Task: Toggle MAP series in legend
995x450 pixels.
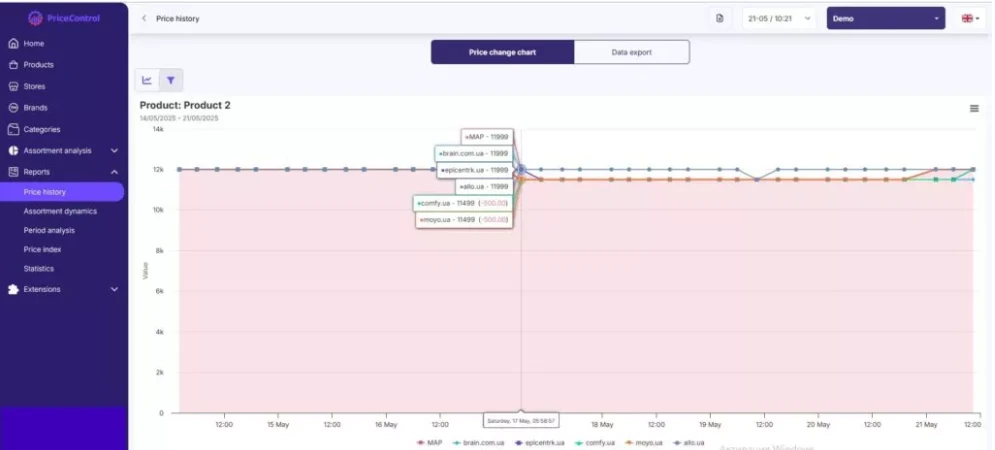Action: pos(430,442)
